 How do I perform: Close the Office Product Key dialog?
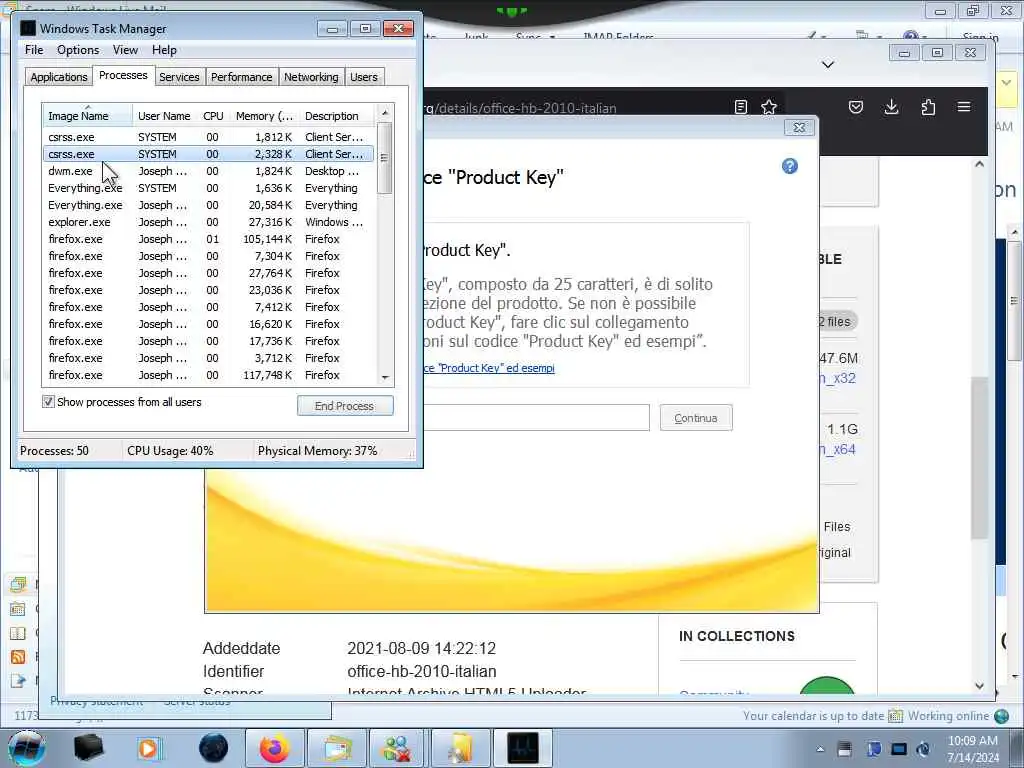[799, 127]
